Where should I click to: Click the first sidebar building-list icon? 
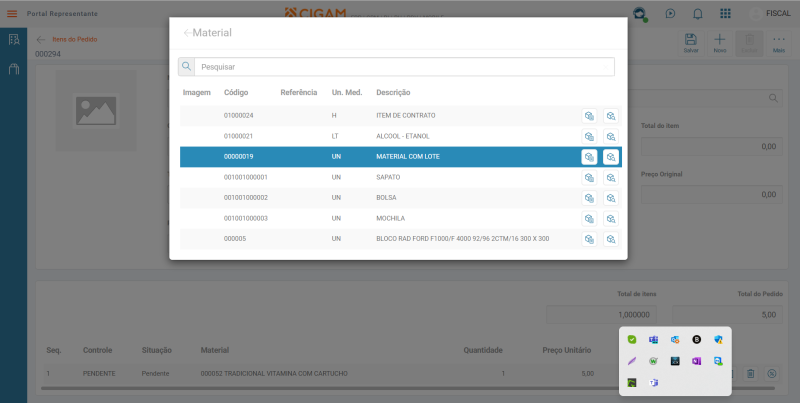coord(14,40)
